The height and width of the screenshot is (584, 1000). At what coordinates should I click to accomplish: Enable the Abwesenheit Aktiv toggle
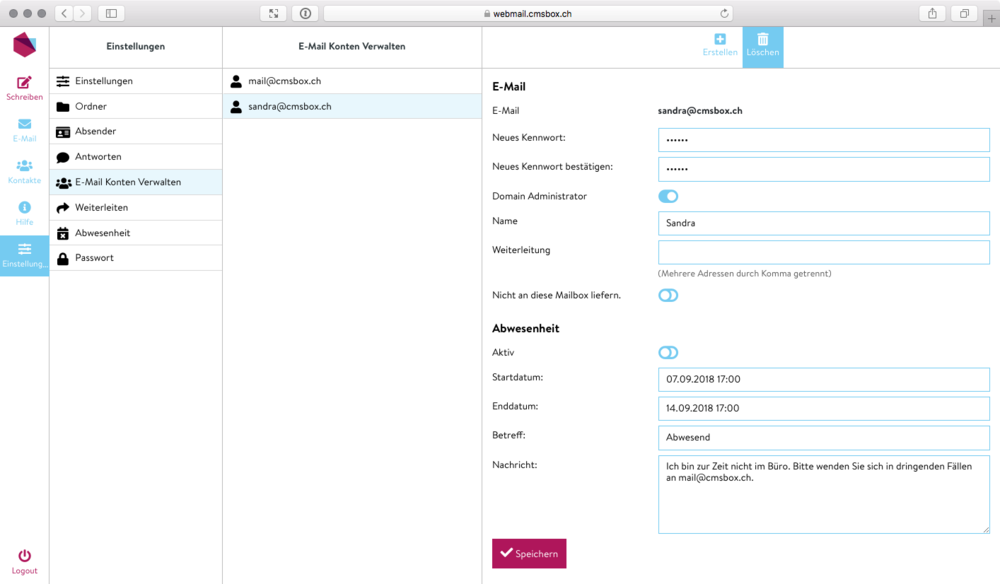click(x=668, y=353)
